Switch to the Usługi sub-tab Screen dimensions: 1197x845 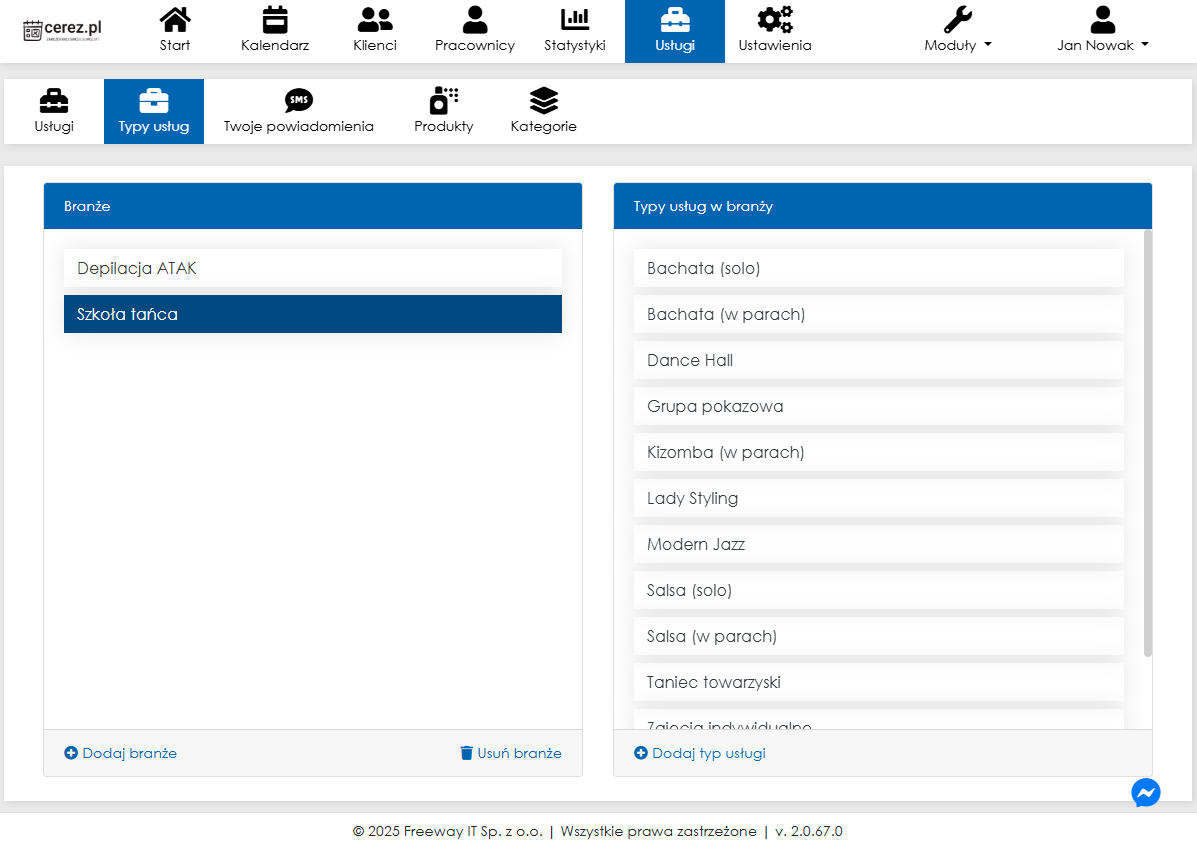(x=54, y=111)
